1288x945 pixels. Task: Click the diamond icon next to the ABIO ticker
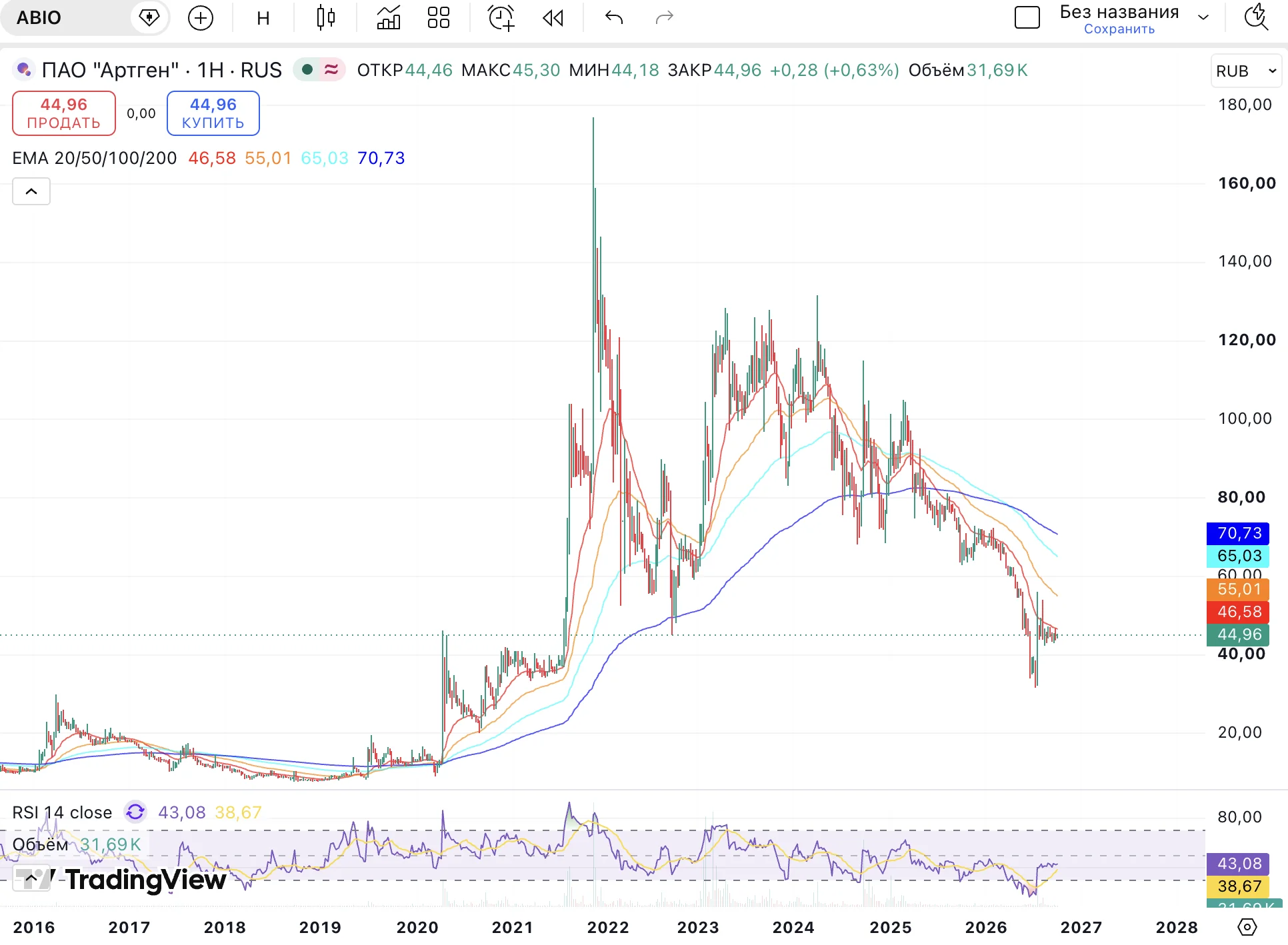(149, 18)
